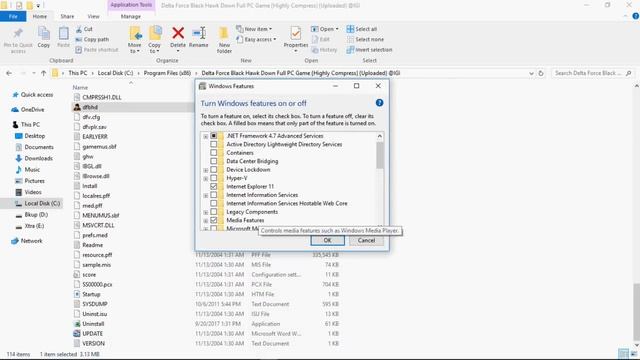
Task: Open Network in navigation pane
Action: pos(27,241)
